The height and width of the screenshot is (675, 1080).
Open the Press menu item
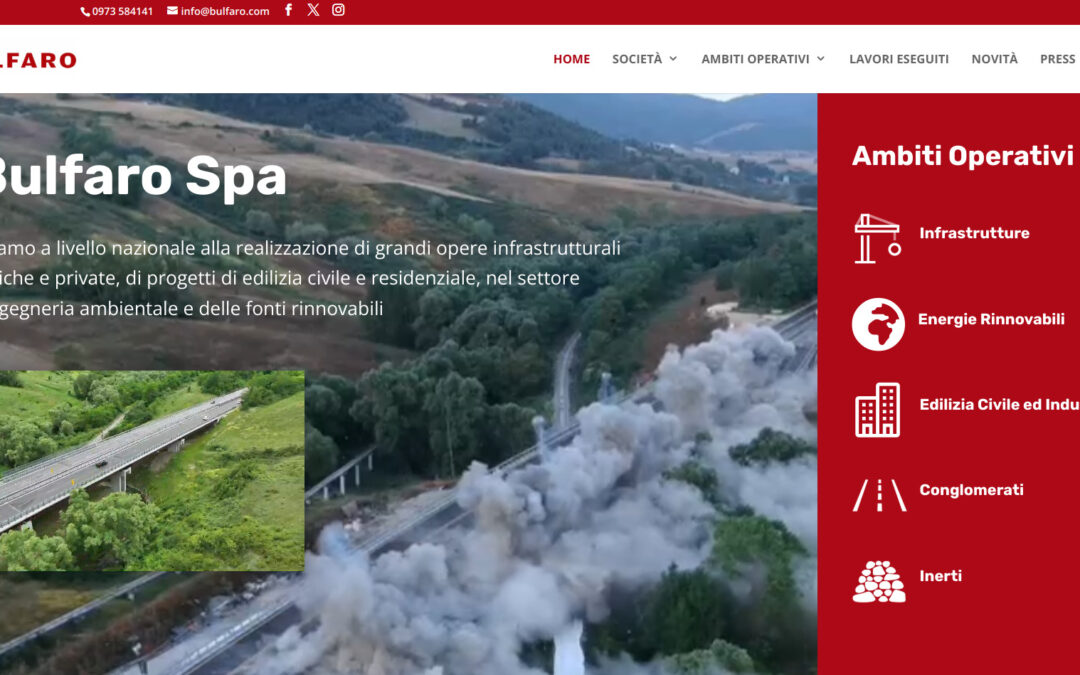pyautogui.click(x=1058, y=59)
